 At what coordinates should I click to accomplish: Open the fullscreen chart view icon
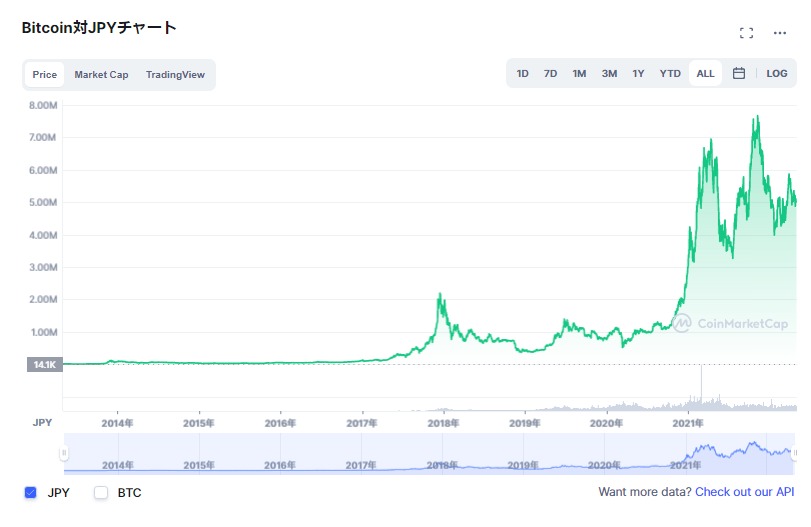746,33
